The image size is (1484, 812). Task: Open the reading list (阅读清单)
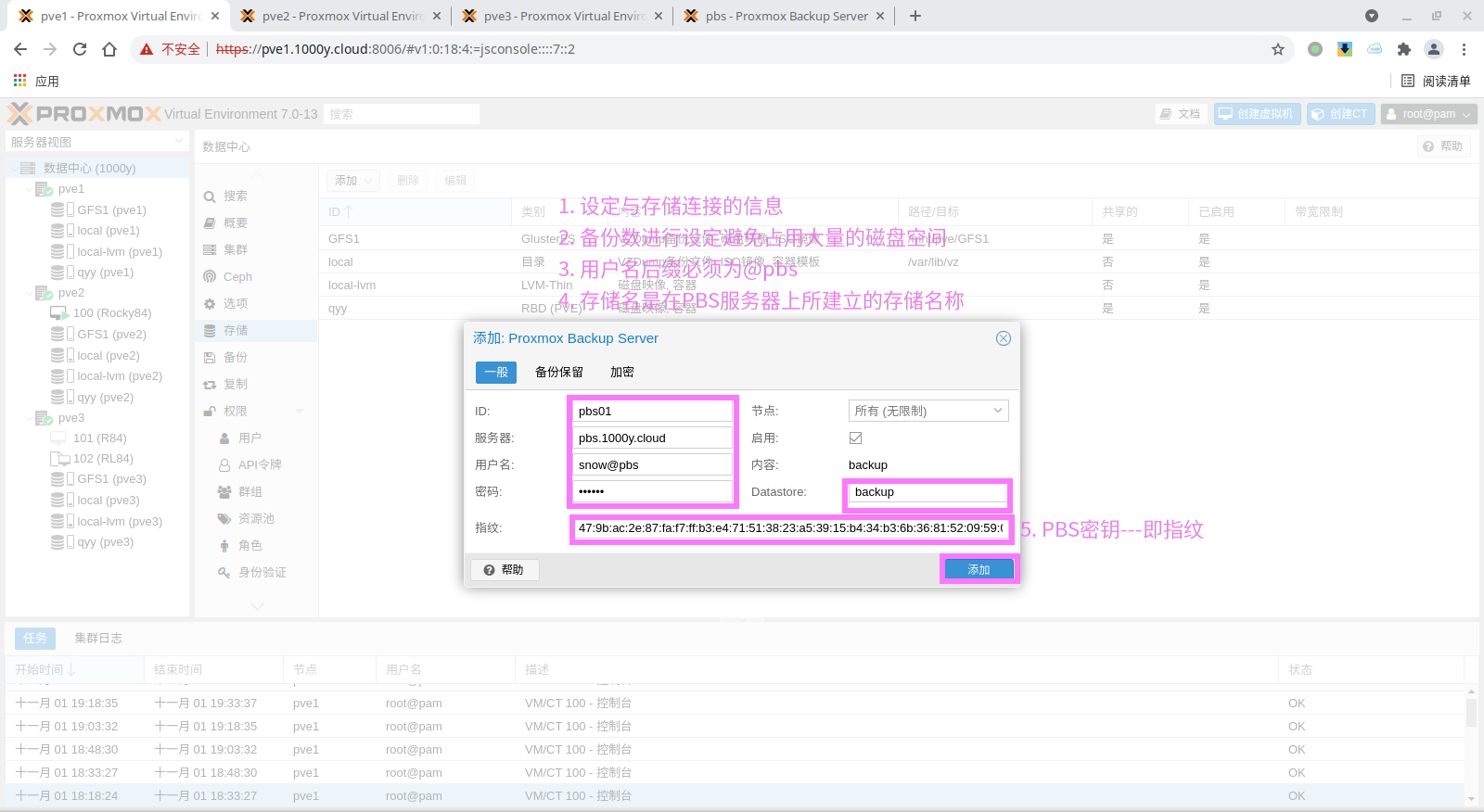[1436, 81]
